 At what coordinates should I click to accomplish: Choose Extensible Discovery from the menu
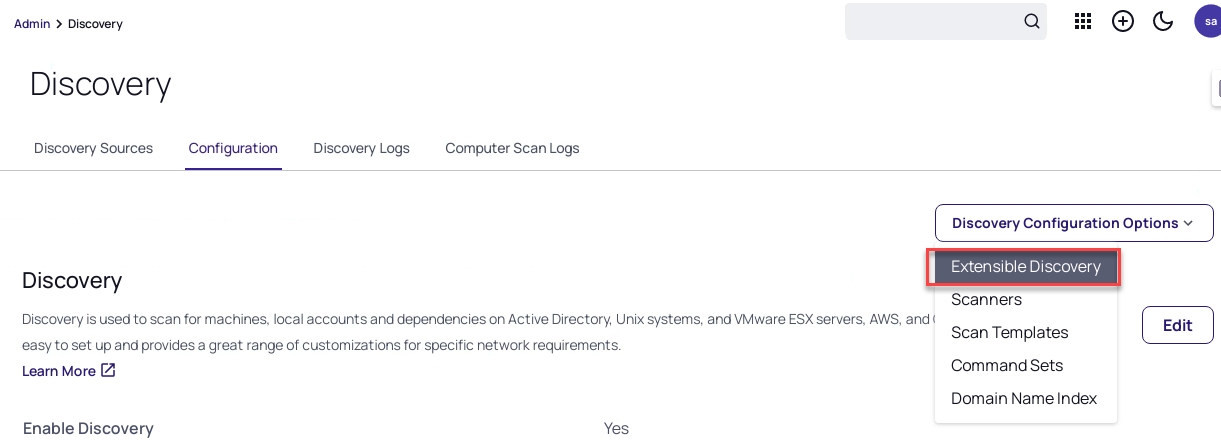pos(1025,267)
